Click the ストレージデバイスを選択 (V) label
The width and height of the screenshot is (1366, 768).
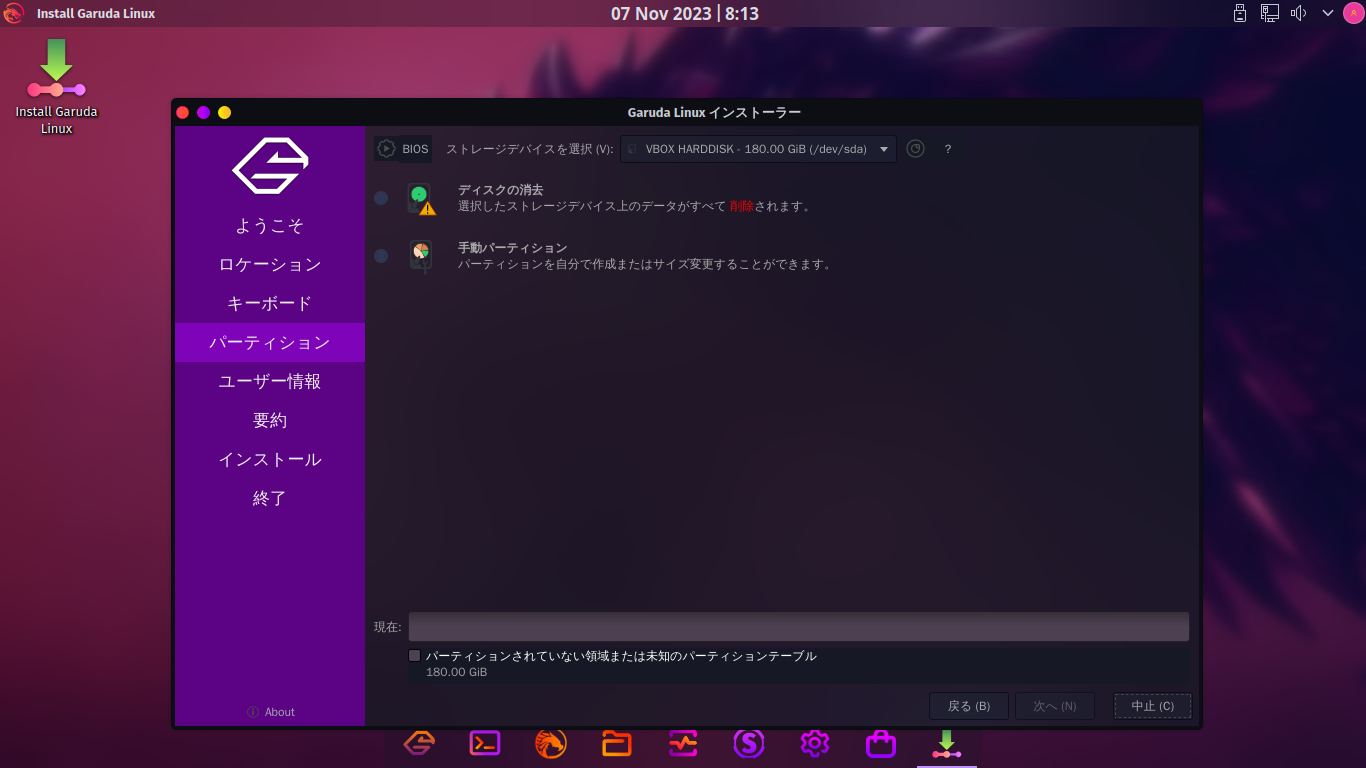[530, 149]
